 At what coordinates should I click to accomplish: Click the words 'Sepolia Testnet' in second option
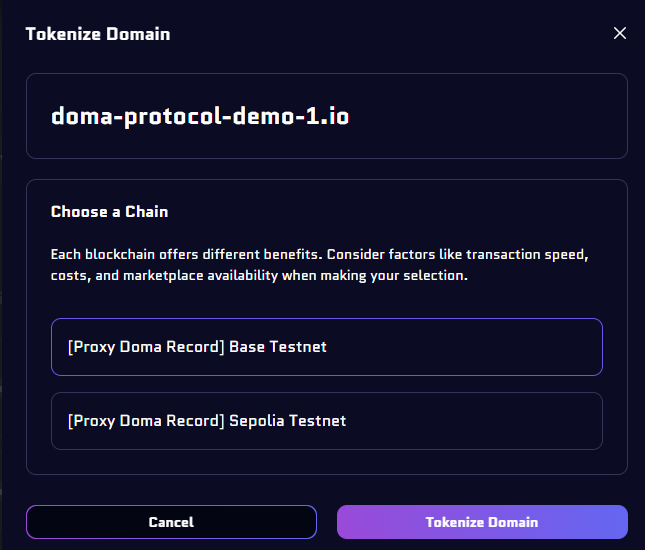click(288, 421)
